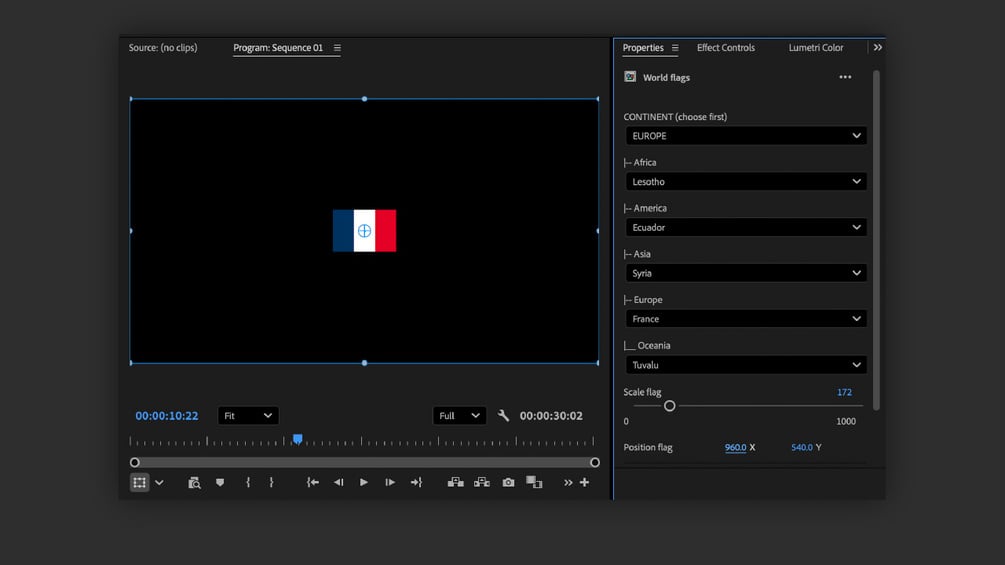Click the bottom-center transform handle
This screenshot has height=565, width=1005.
364,363
